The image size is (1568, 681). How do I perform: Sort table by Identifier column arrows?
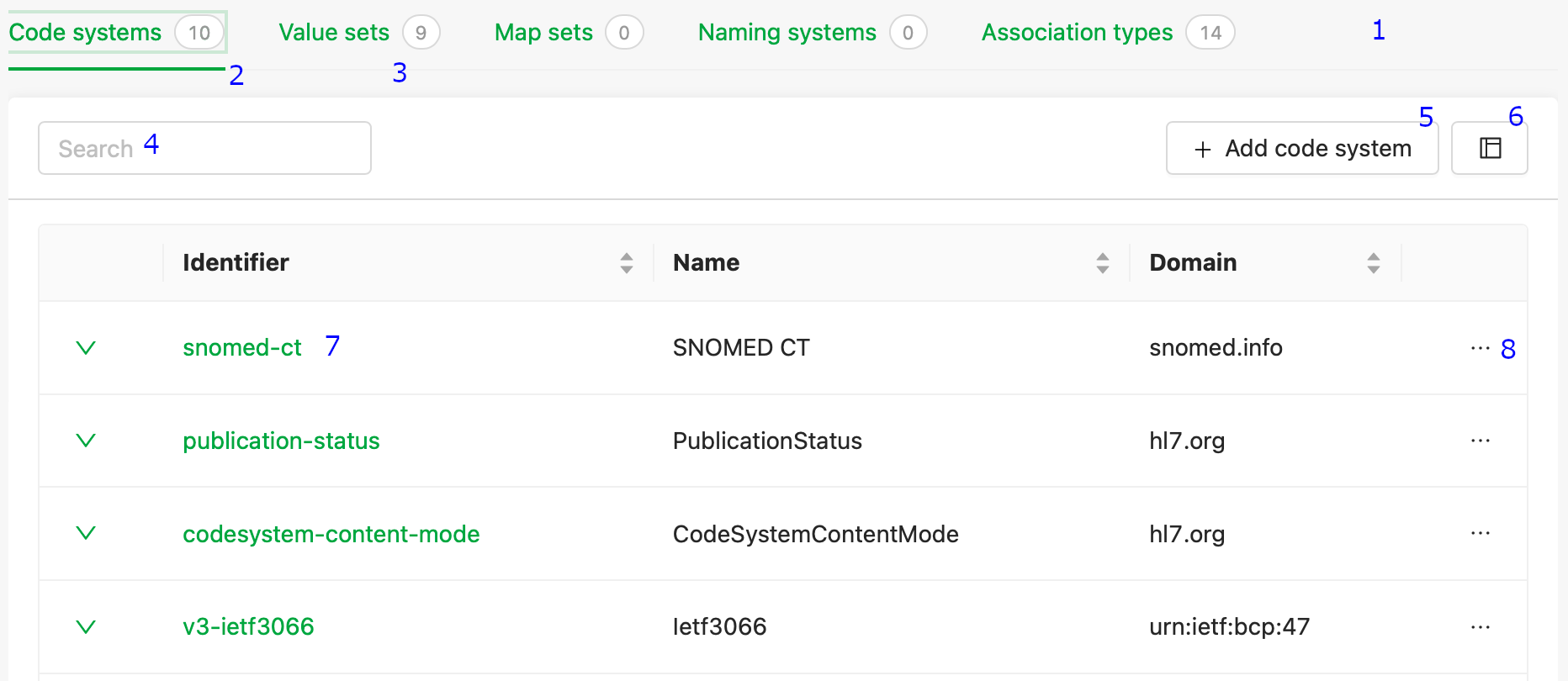tap(627, 263)
